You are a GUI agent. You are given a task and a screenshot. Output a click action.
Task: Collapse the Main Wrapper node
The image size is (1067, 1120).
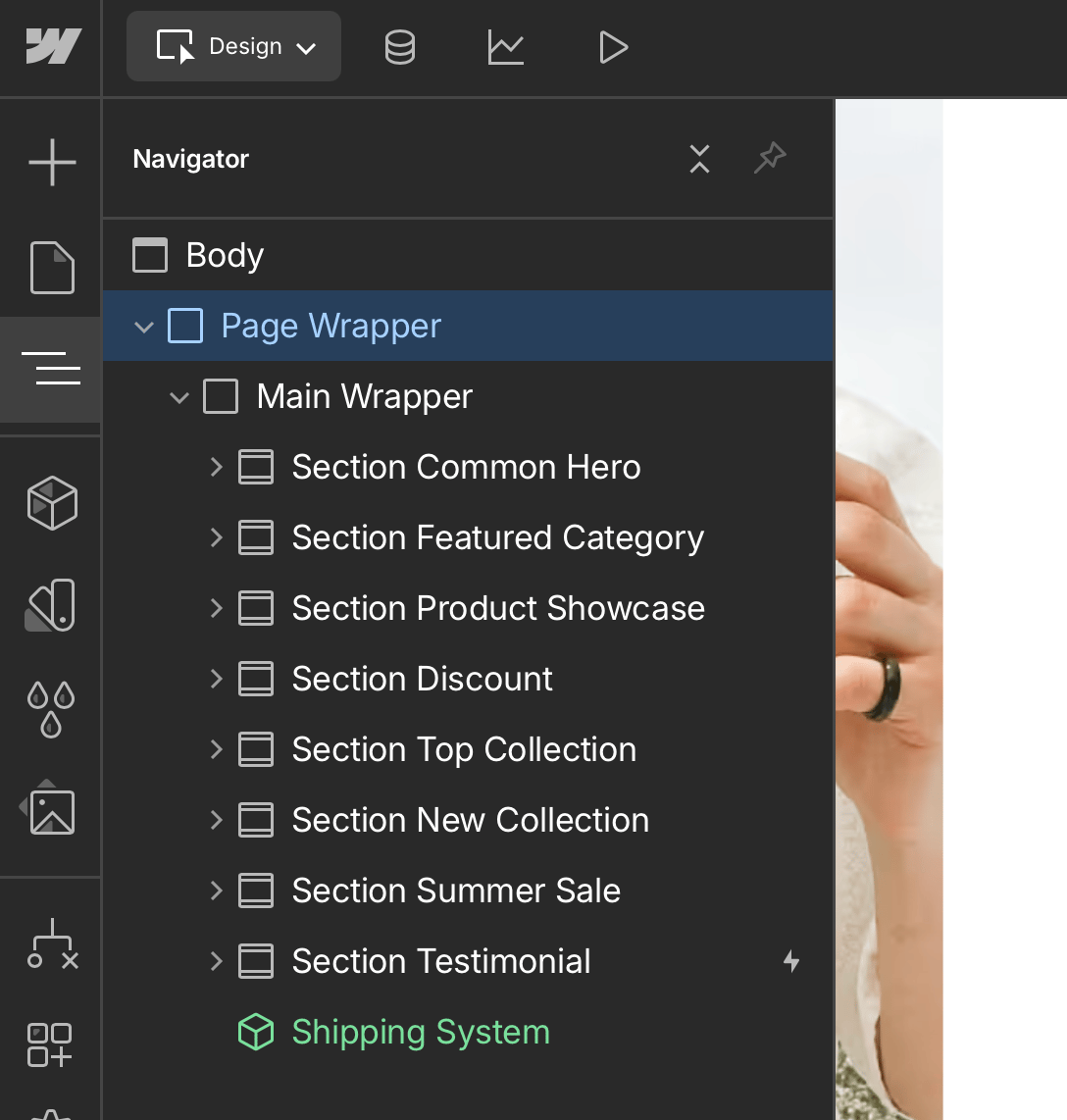coord(179,397)
